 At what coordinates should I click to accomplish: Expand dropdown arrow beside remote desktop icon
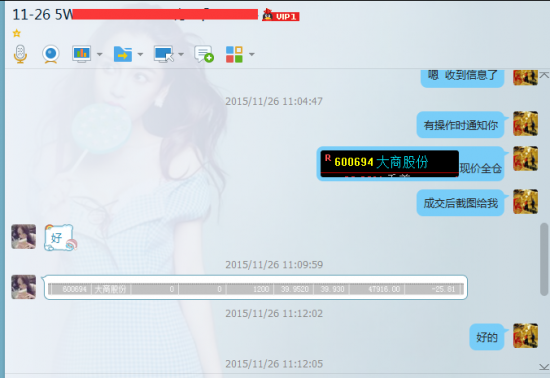pyautogui.click(x=181, y=54)
